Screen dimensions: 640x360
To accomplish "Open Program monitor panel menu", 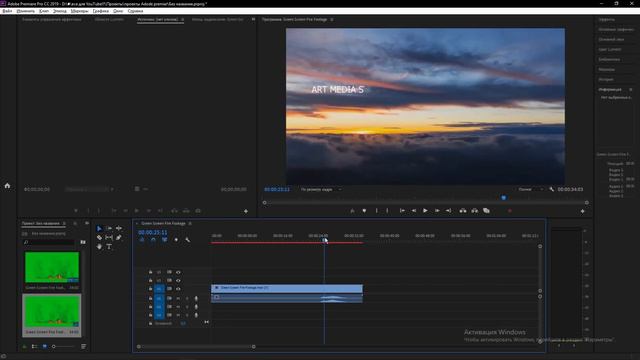I will [x=331, y=20].
